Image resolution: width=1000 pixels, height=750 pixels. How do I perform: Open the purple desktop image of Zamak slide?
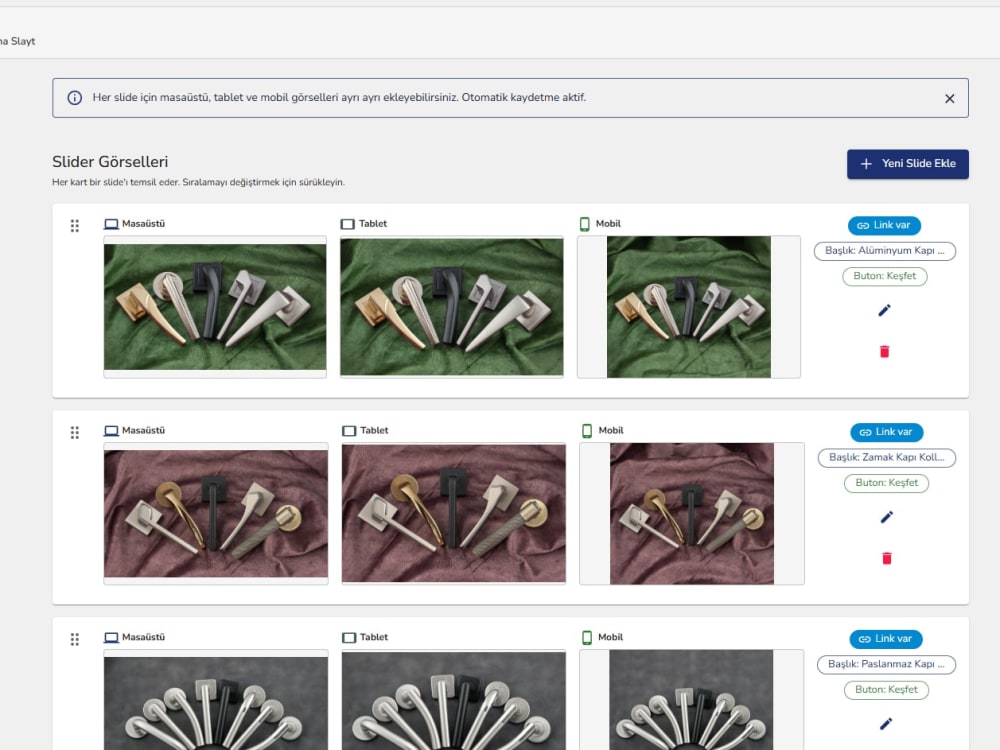(216, 513)
